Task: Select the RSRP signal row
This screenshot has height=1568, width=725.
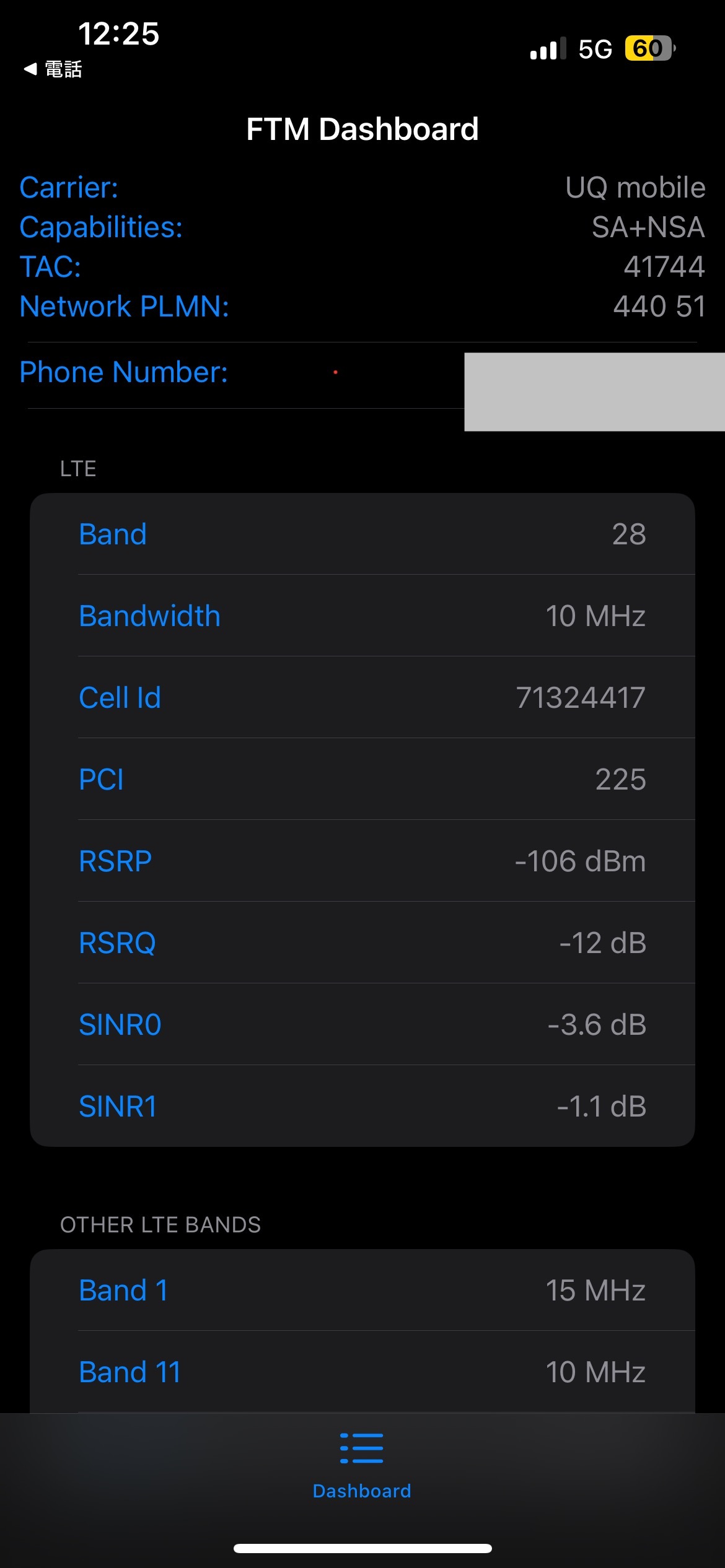Action: pyautogui.click(x=362, y=861)
